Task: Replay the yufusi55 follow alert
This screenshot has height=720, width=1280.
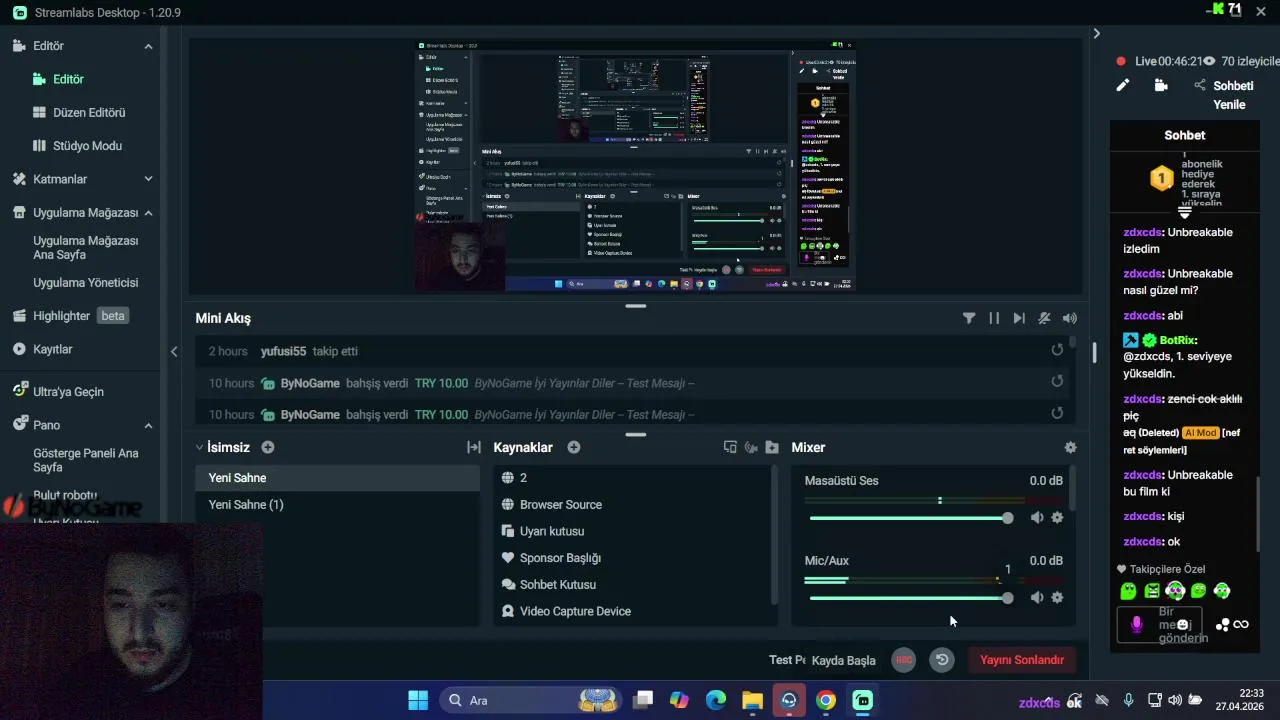Action: tap(1057, 350)
